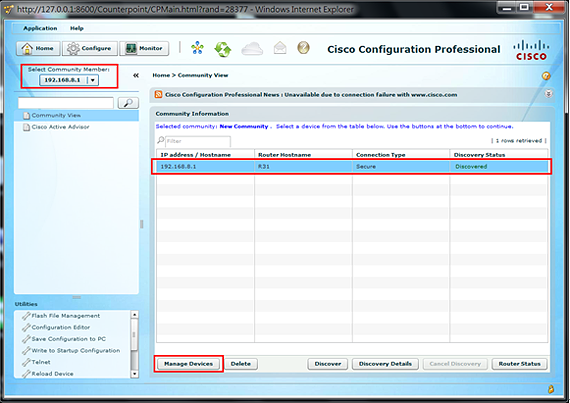This screenshot has height=403, width=570.
Task: Click the round help question icon
Action: (303, 47)
